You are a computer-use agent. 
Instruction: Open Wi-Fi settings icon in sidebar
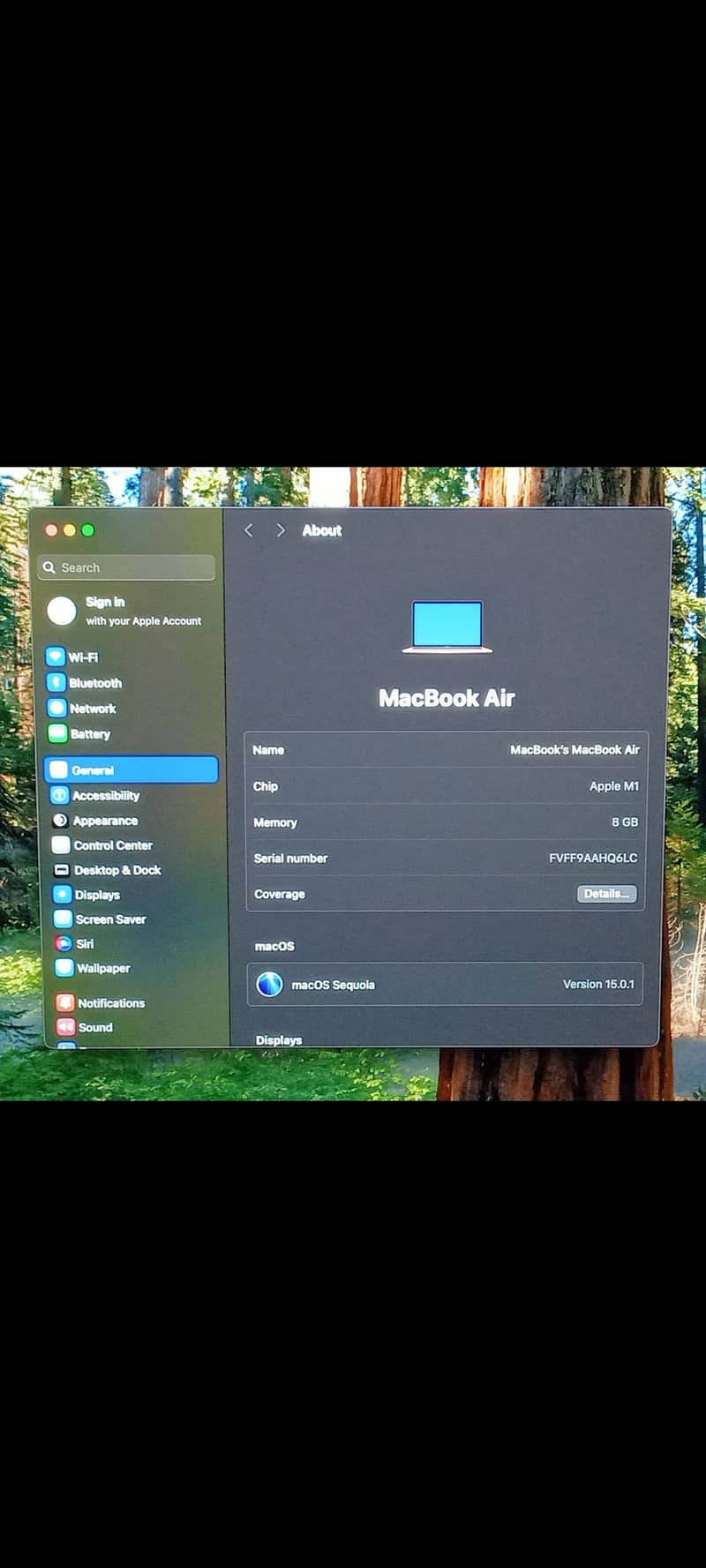56,656
